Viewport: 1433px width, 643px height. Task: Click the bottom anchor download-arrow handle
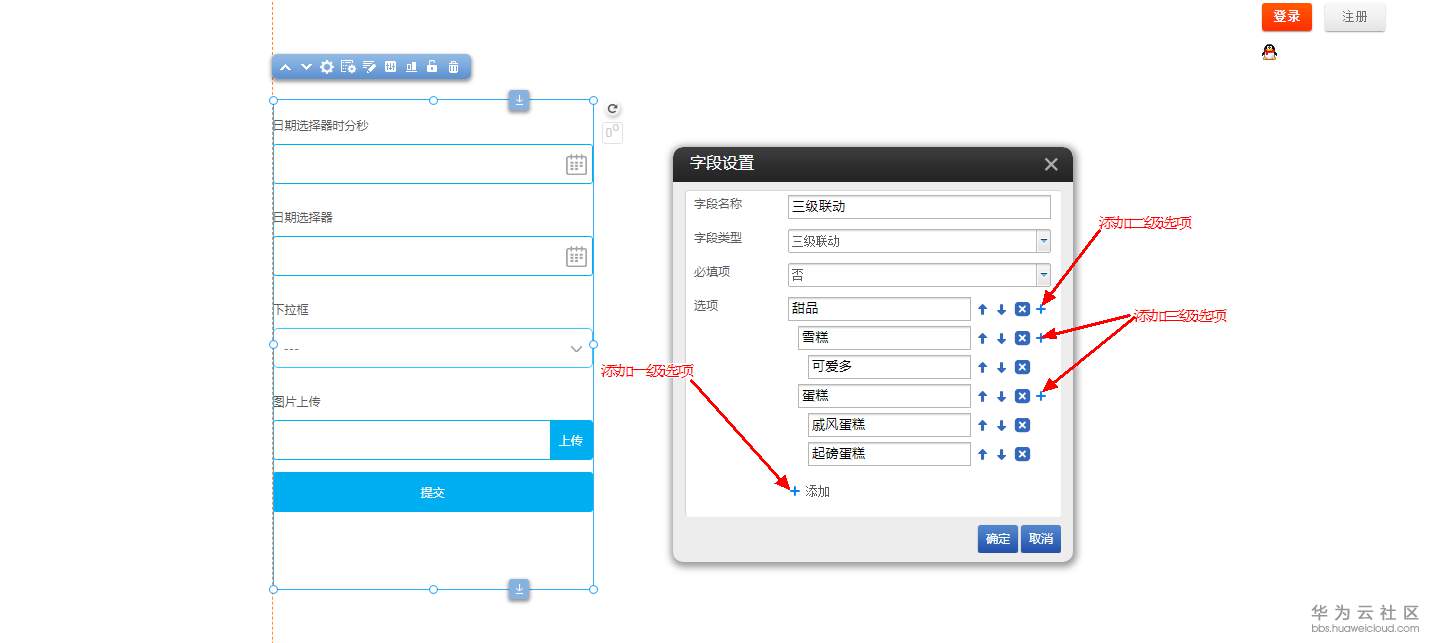[x=519, y=590]
